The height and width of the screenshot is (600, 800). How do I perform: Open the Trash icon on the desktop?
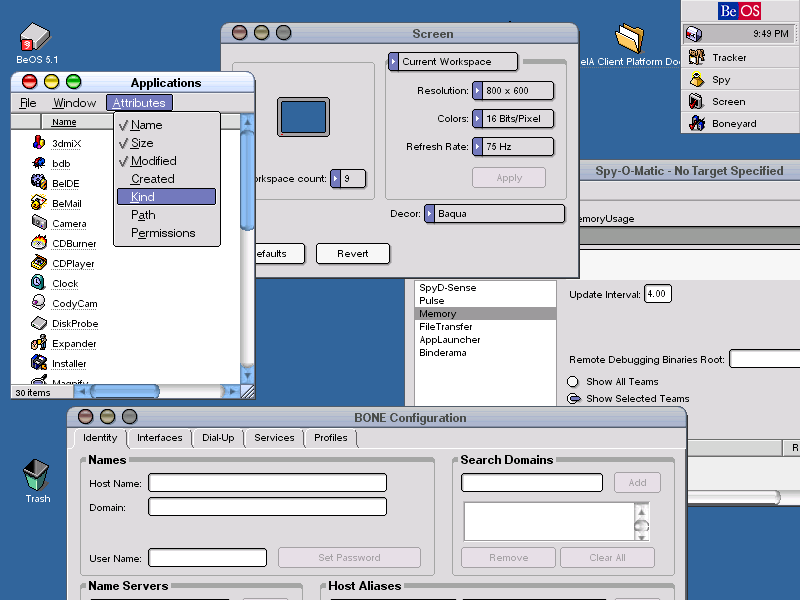click(x=36, y=474)
